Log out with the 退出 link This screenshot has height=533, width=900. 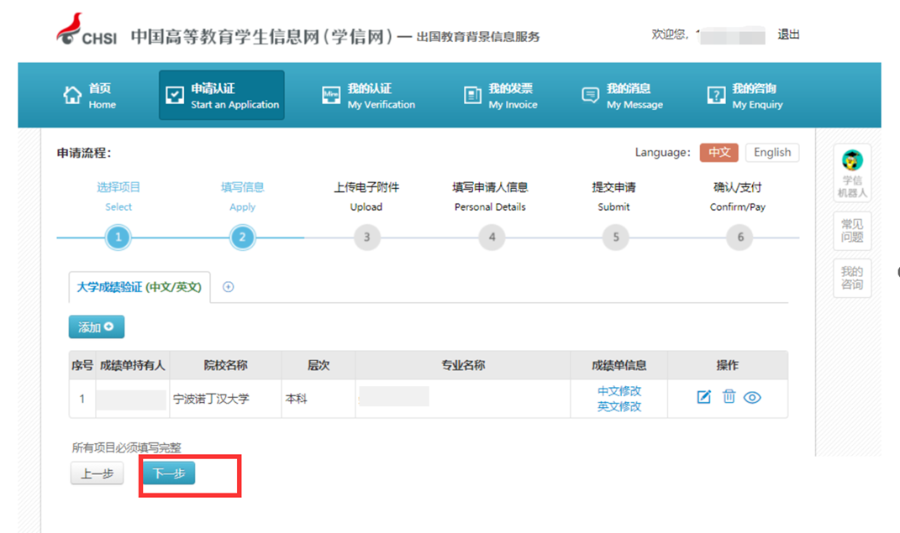[788, 34]
